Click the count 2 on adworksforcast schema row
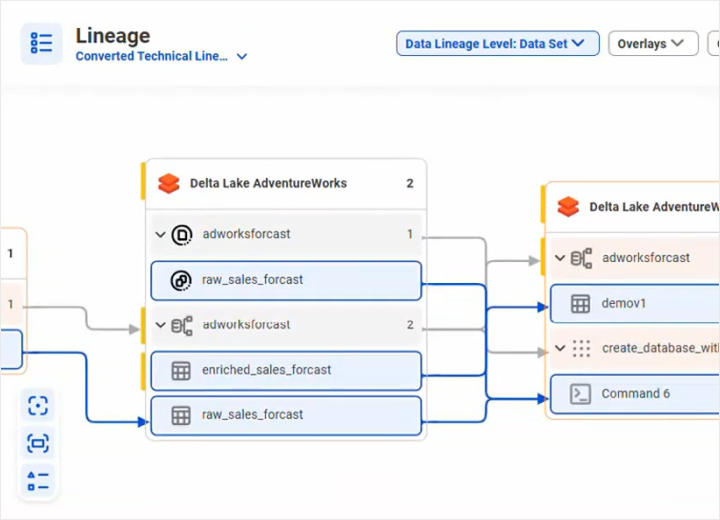Screen dimensions: 720x520 tap(410, 325)
